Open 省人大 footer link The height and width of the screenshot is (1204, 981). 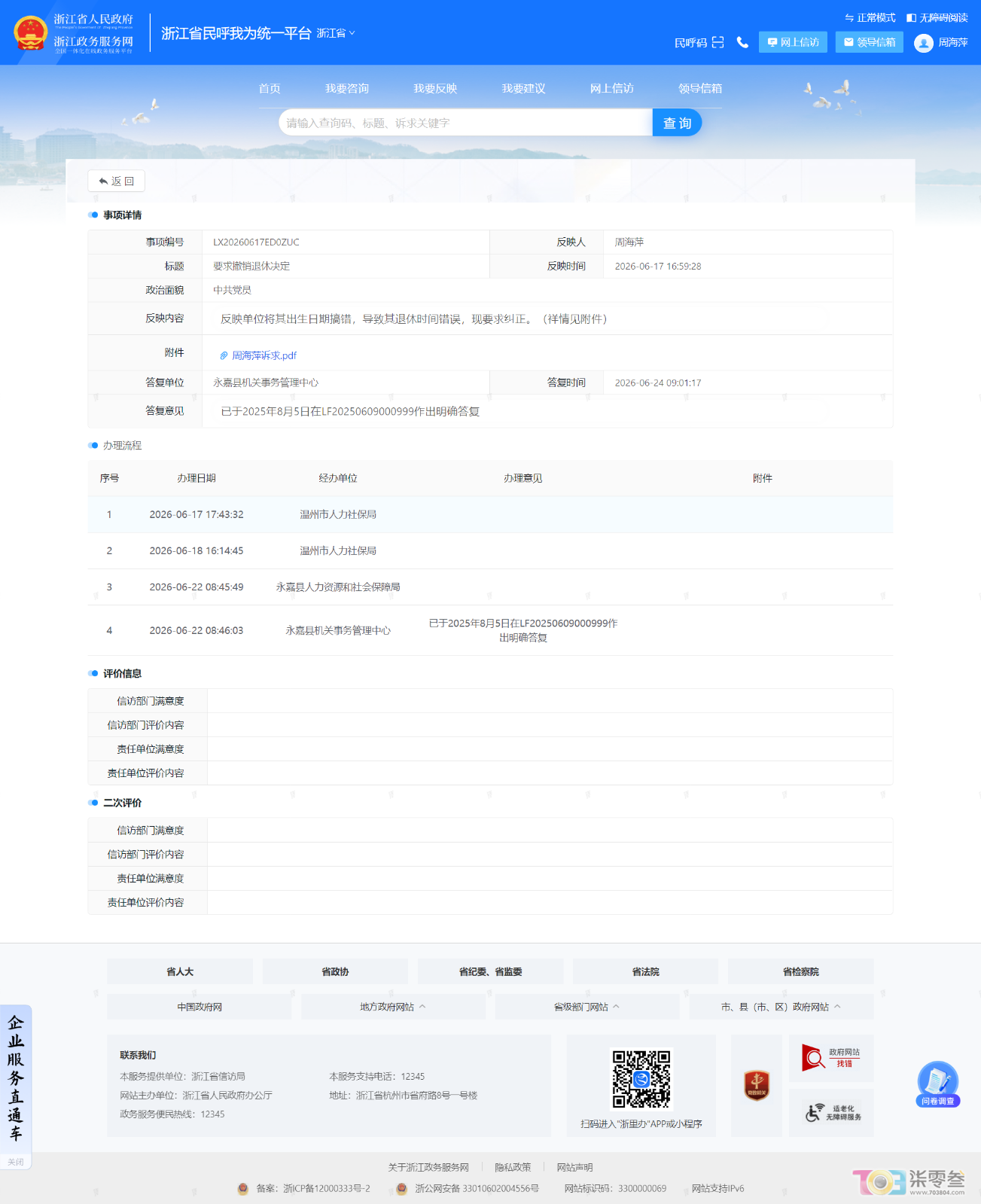coord(180,971)
